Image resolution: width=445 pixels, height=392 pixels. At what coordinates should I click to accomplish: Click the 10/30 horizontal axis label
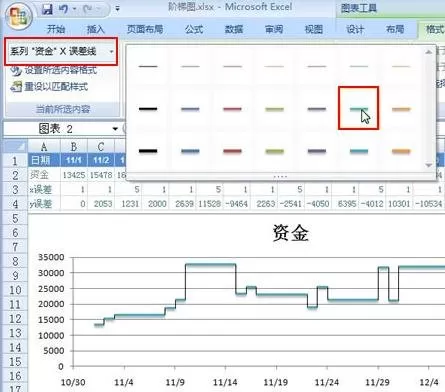[73, 382]
